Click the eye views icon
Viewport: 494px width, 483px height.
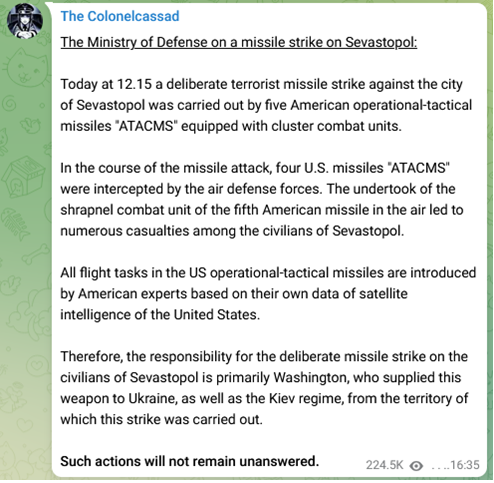416,465
